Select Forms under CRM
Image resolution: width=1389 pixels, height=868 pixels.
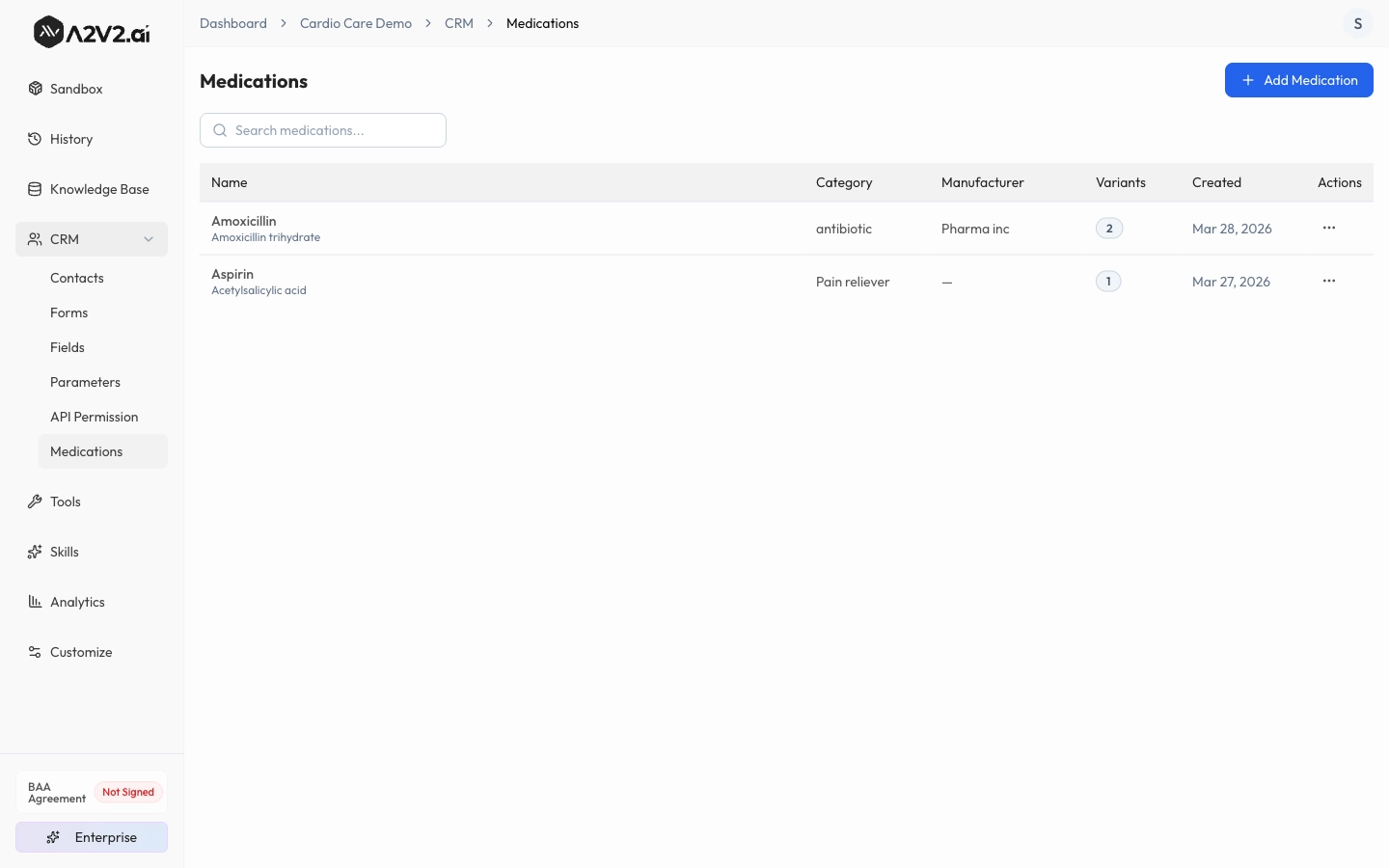point(68,312)
